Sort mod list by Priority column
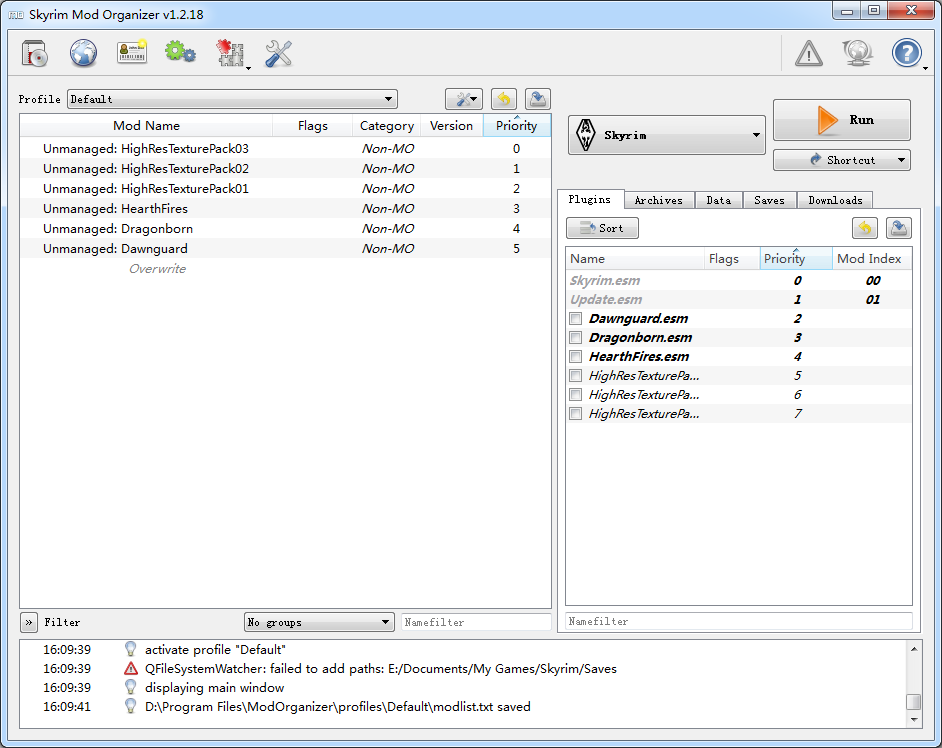942x748 pixels. click(517, 126)
